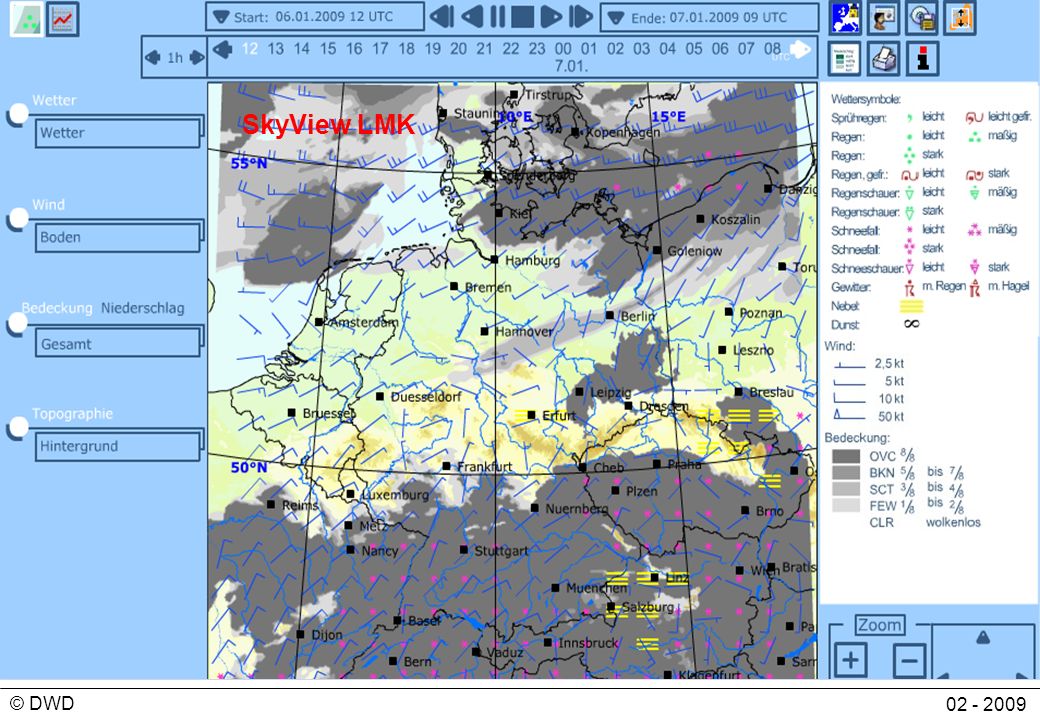Pan the map upward with arrow

[x=983, y=638]
